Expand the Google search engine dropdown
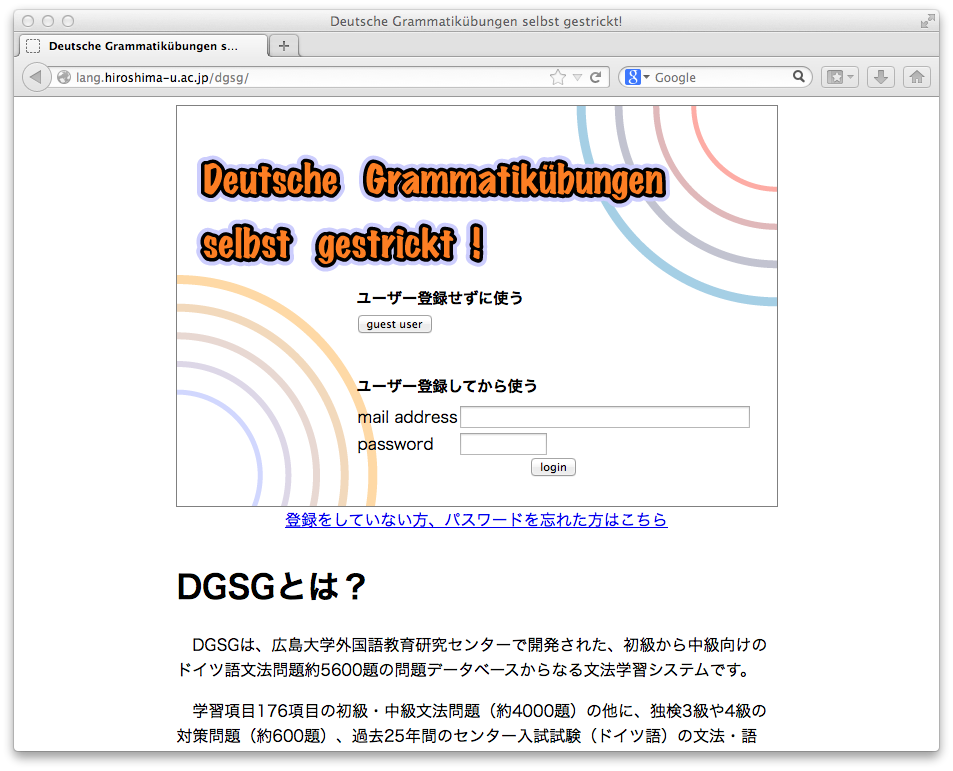The height and width of the screenshot is (771, 953). 637,77
